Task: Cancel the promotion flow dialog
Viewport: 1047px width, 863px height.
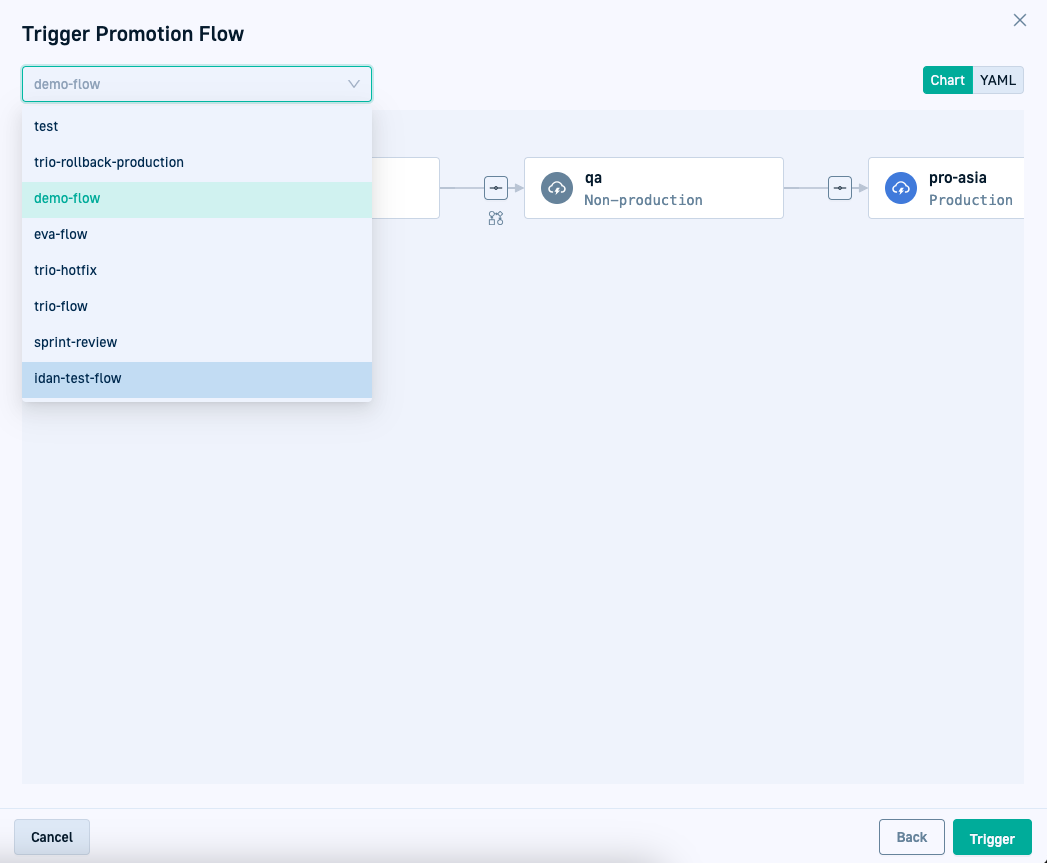Action: tap(52, 837)
